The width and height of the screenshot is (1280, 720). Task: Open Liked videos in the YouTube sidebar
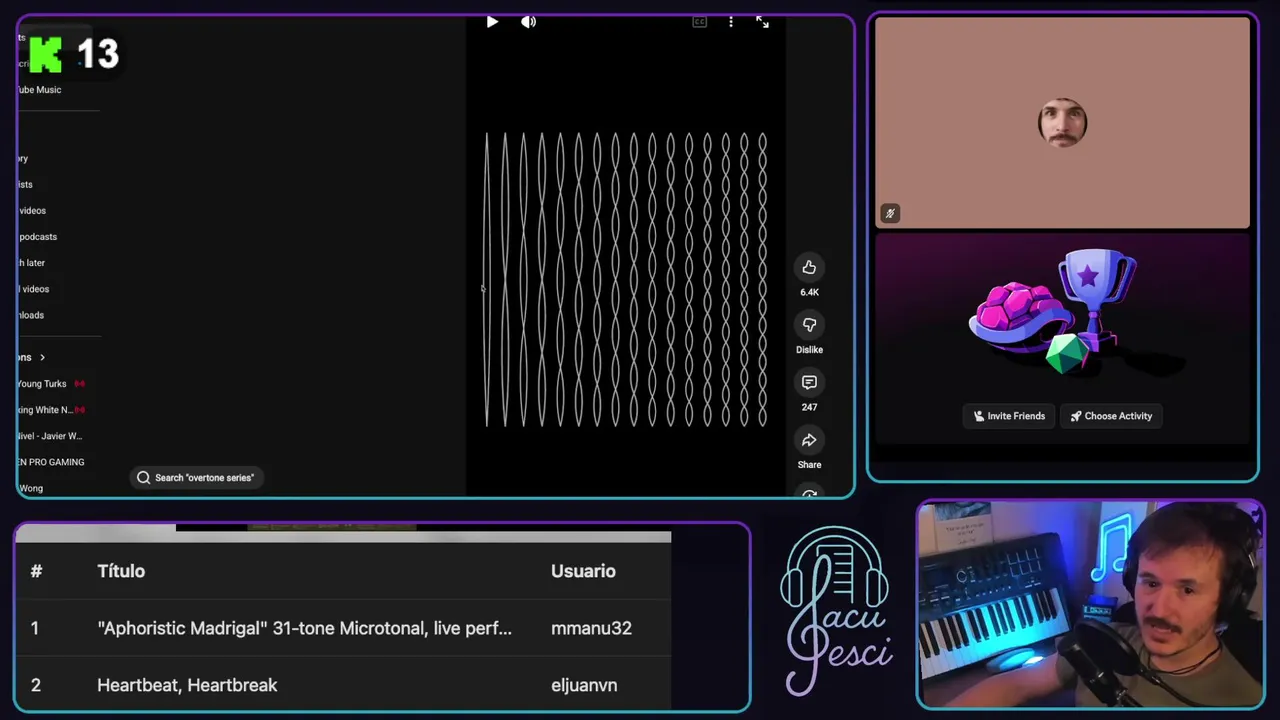33,289
